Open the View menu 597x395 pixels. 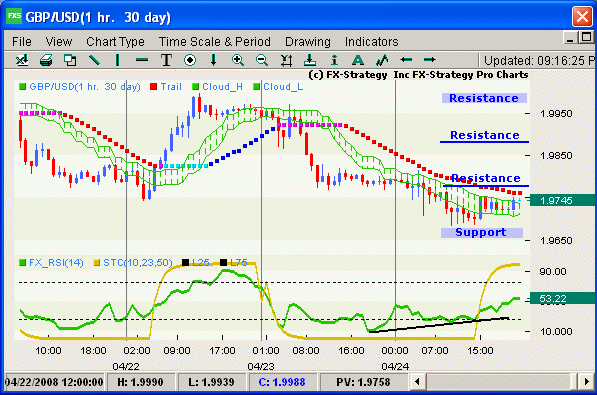point(59,42)
